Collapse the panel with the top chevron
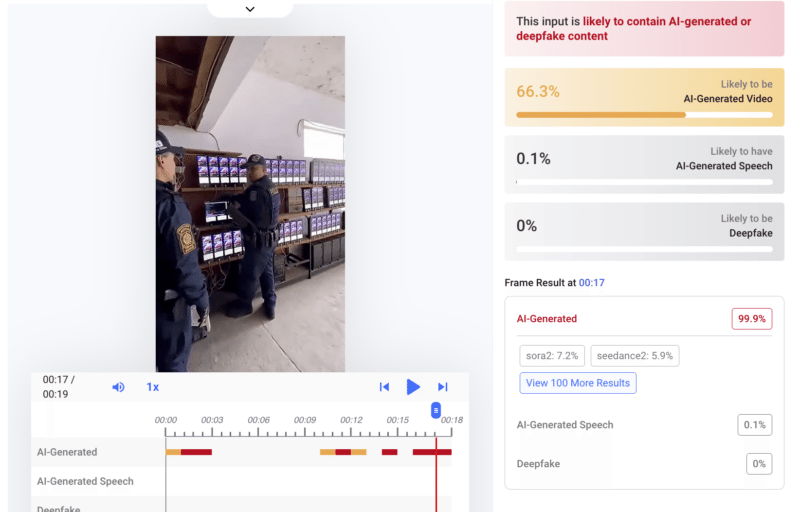This screenshot has height=512, width=800. click(x=250, y=9)
